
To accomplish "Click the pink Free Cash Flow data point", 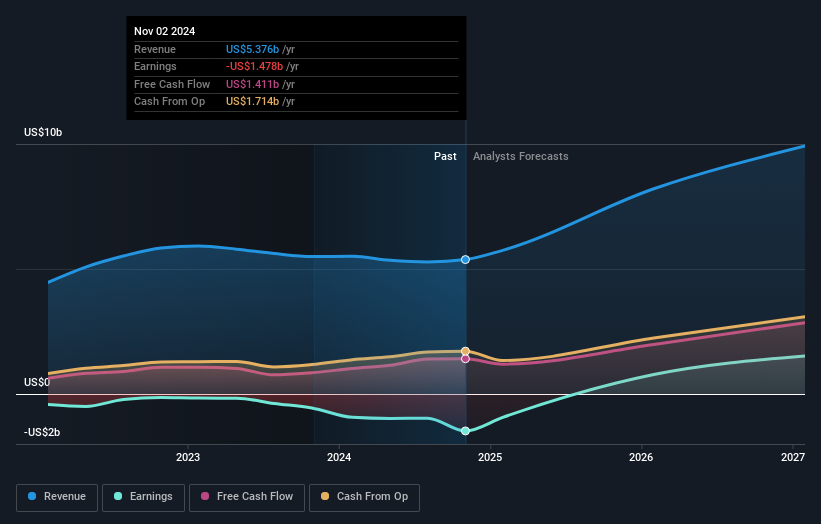I will 465,359.
